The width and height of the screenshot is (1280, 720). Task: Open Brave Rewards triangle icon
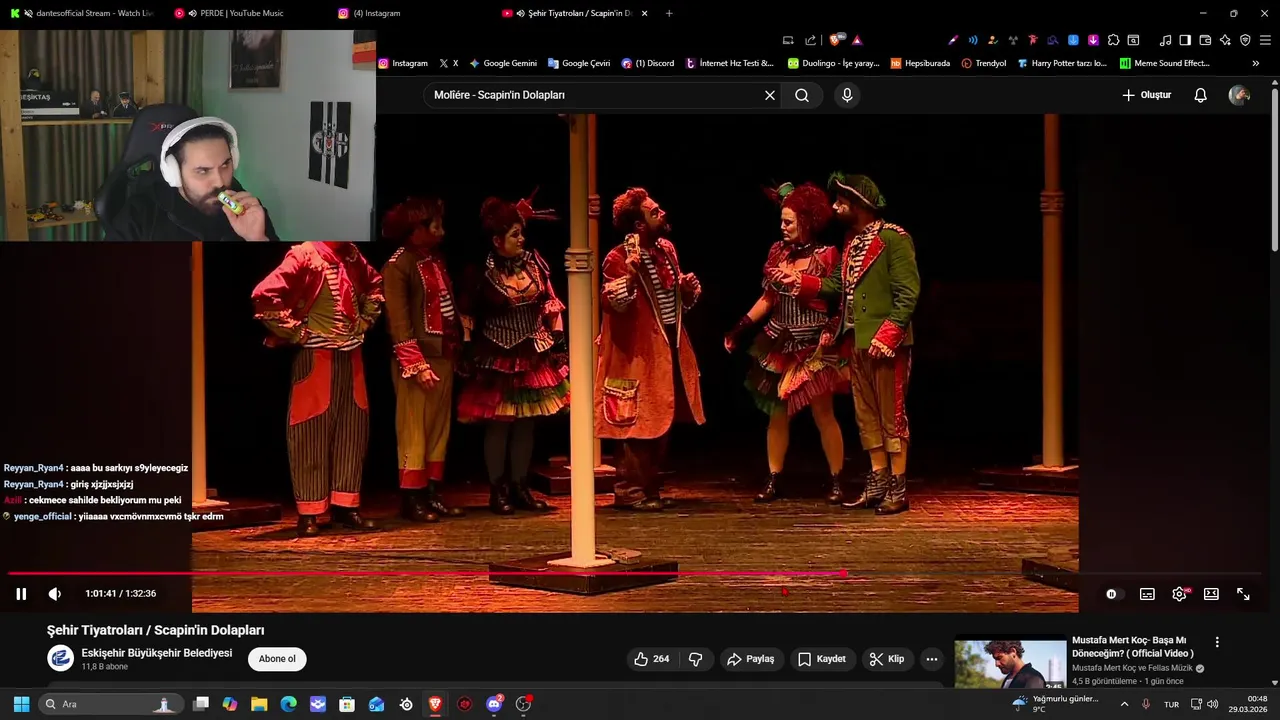pos(857,40)
